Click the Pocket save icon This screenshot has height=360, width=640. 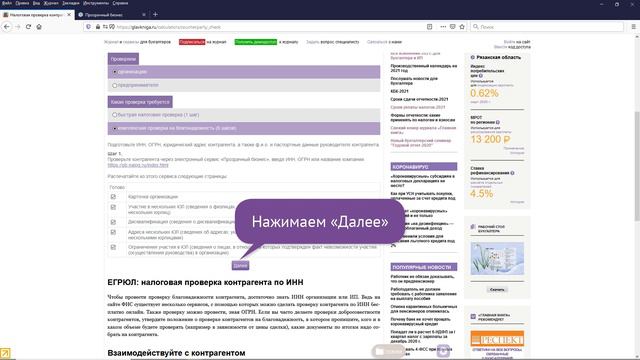[x=452, y=27]
